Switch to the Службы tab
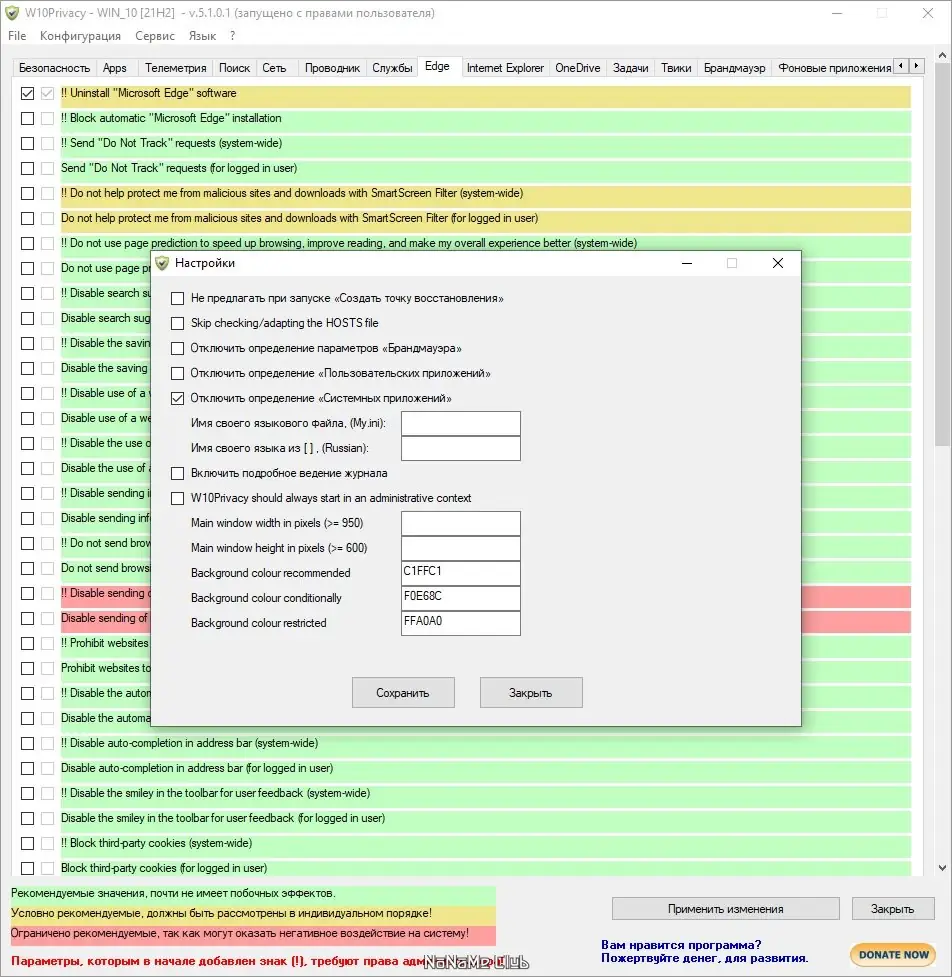This screenshot has height=977, width=952. pos(392,68)
